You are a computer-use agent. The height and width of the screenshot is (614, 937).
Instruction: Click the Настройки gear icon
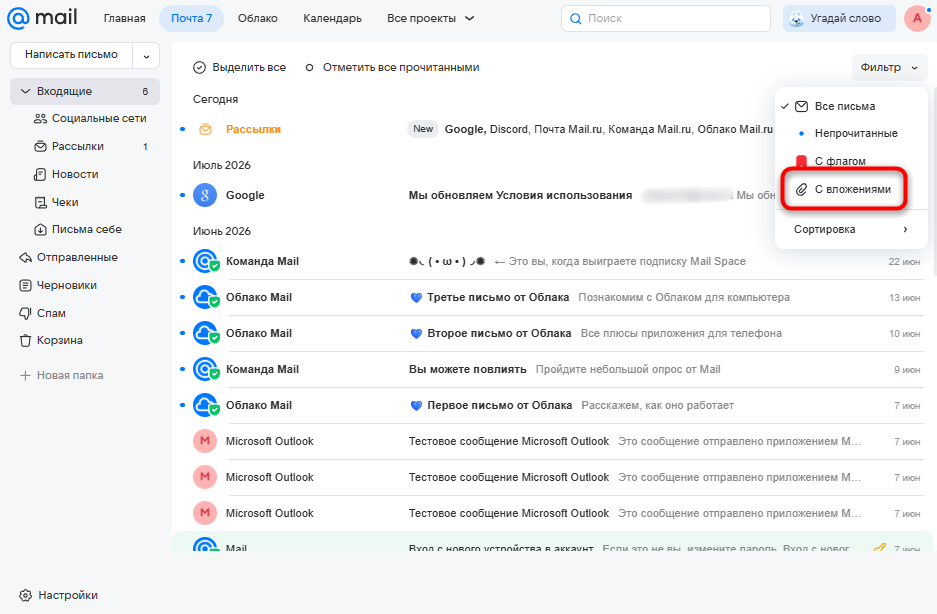tap(25, 595)
